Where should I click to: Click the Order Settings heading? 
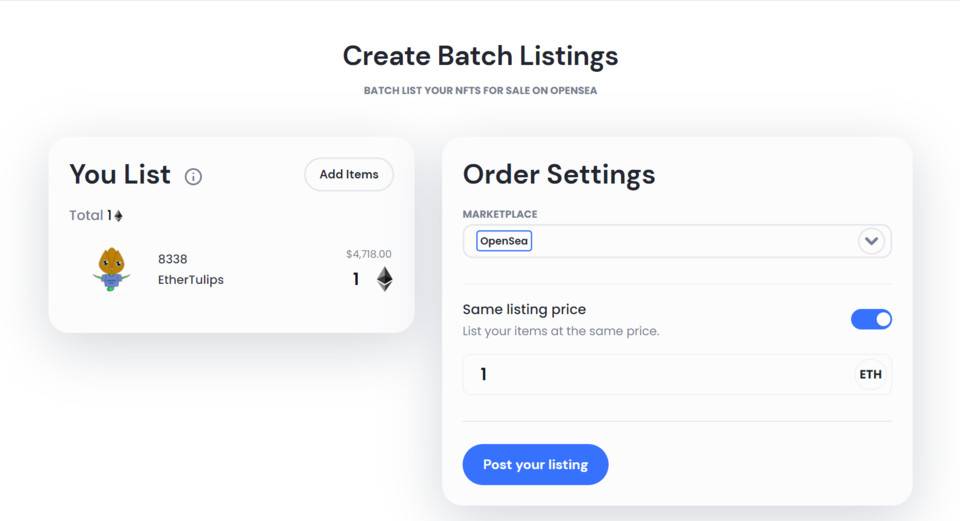coord(559,174)
